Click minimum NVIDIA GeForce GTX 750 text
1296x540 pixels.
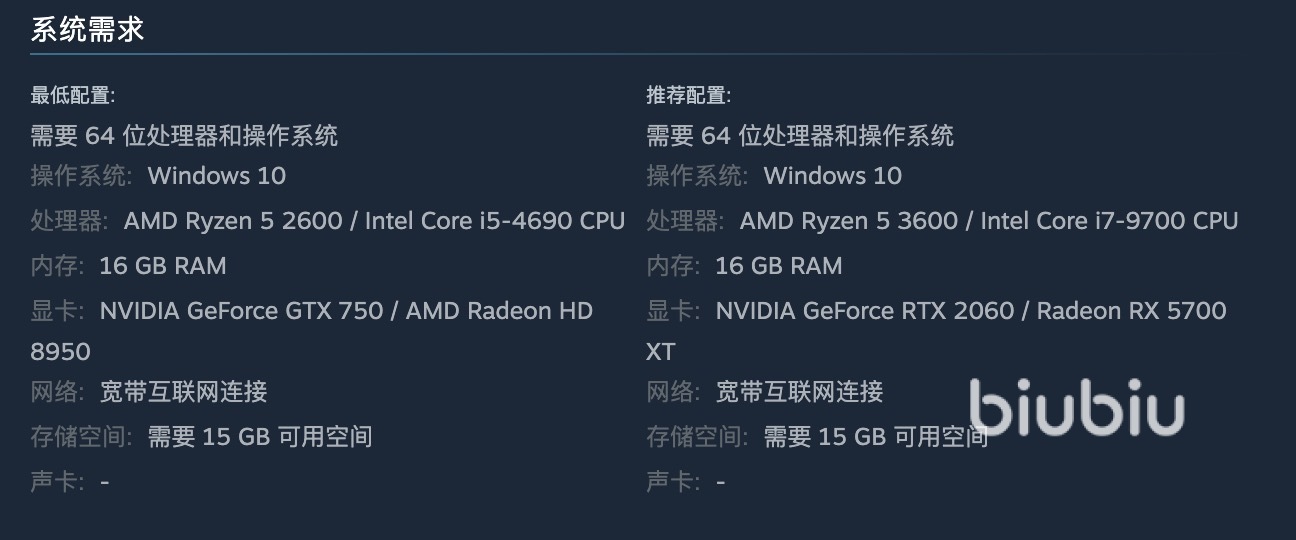241,311
